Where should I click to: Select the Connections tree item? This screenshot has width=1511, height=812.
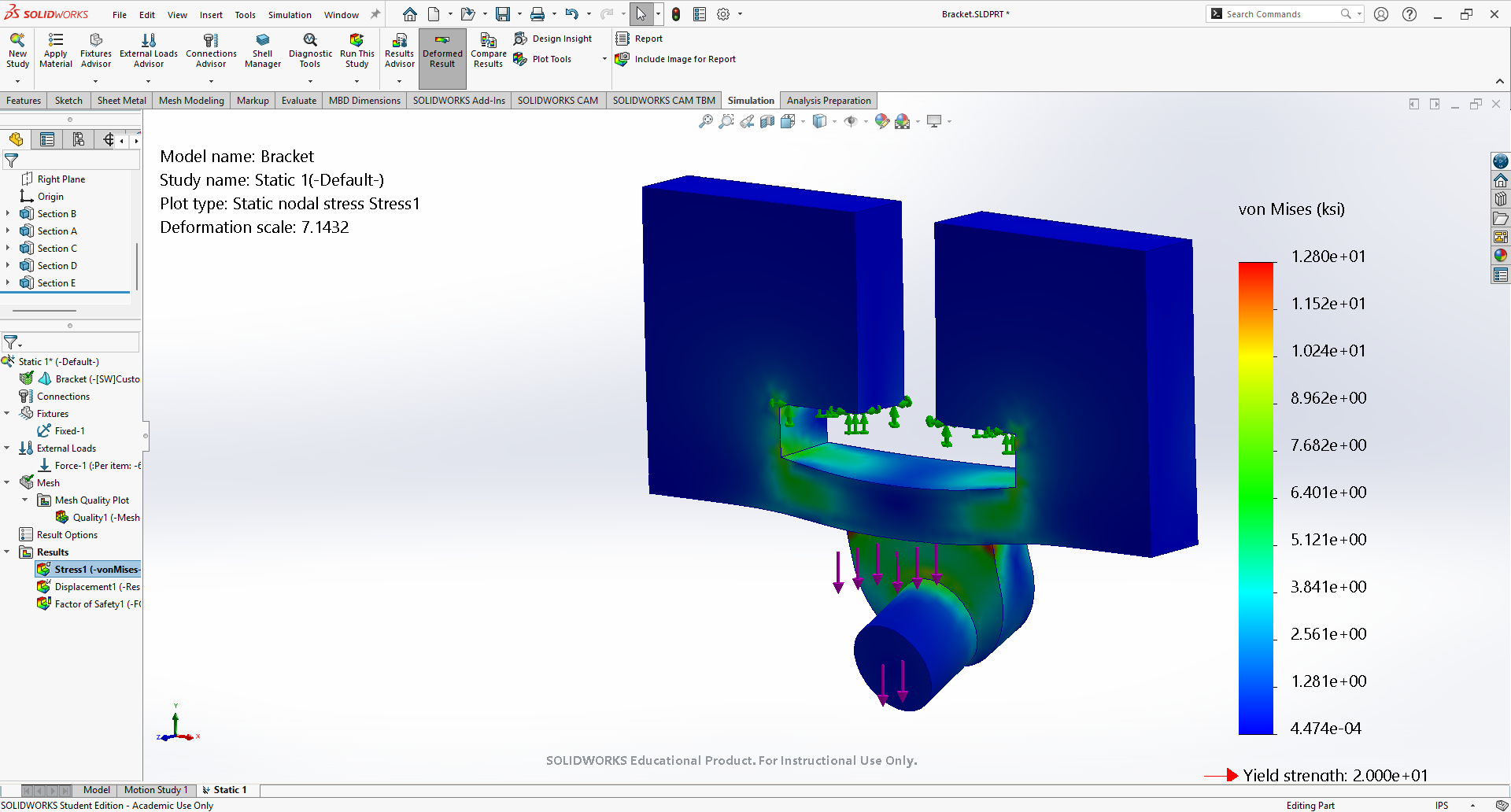[x=54, y=396]
